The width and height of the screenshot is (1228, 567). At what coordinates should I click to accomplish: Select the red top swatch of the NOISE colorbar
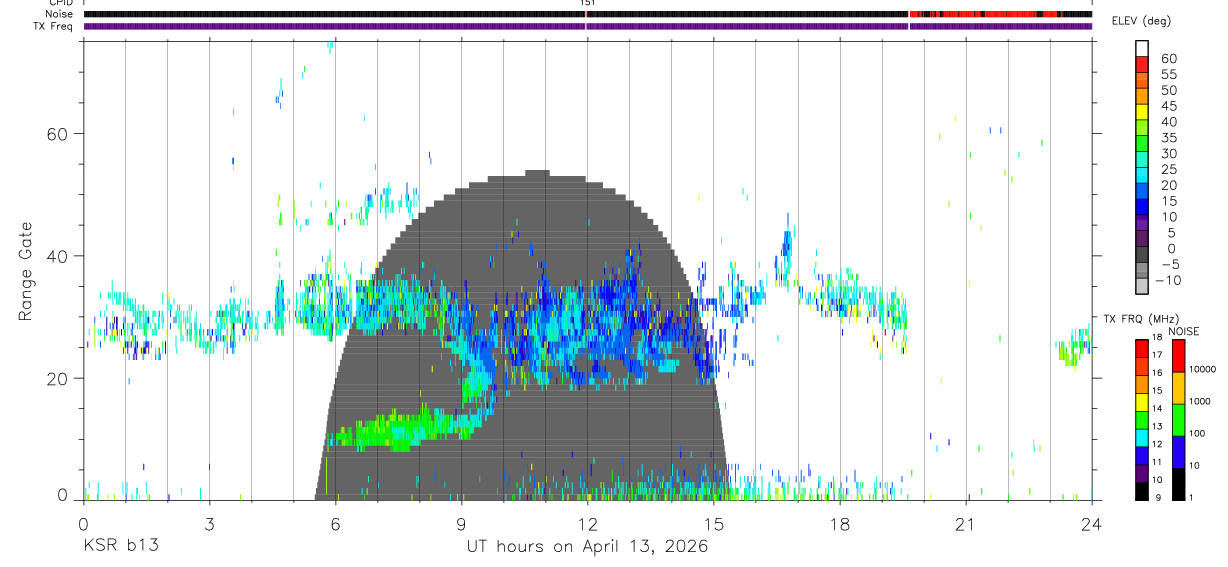[x=1179, y=357]
